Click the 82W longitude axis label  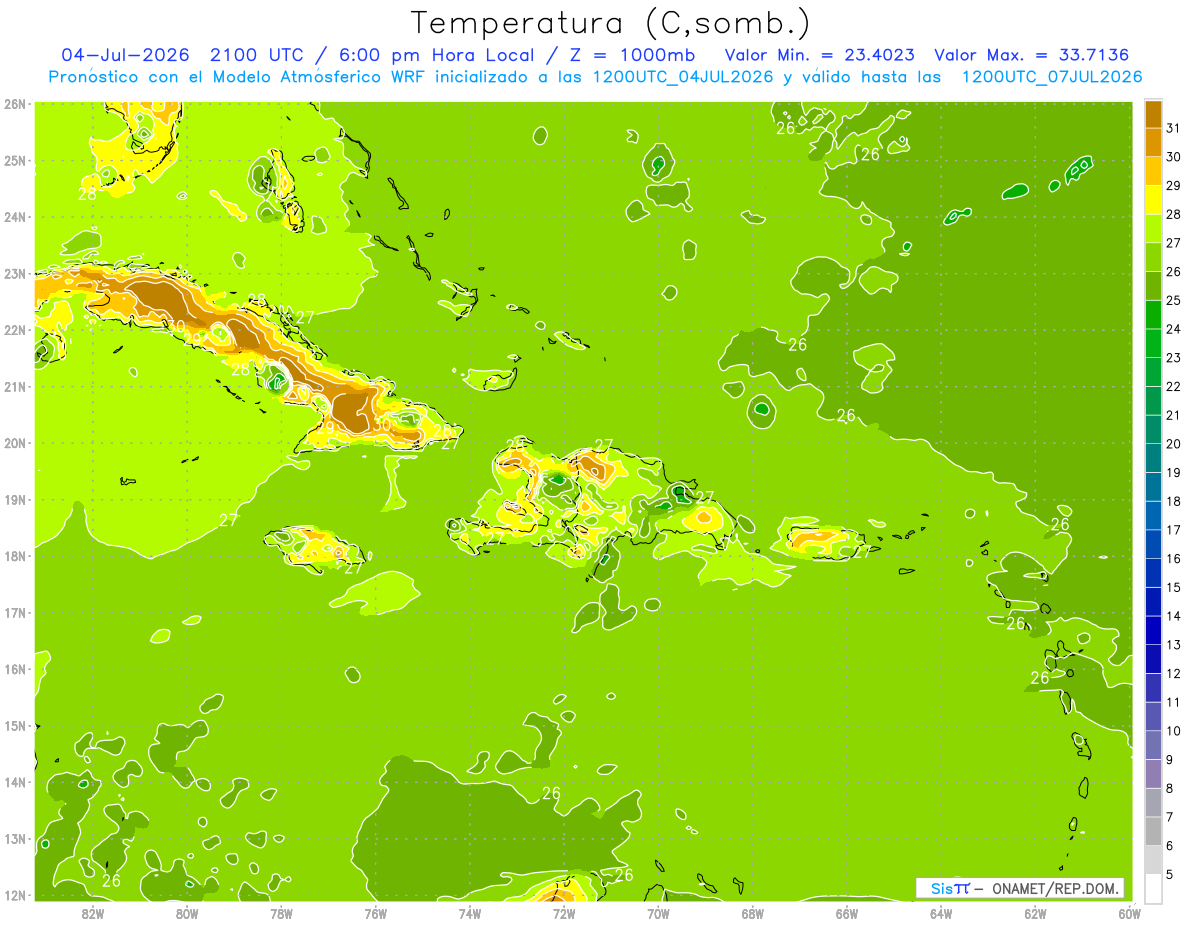tap(92, 912)
